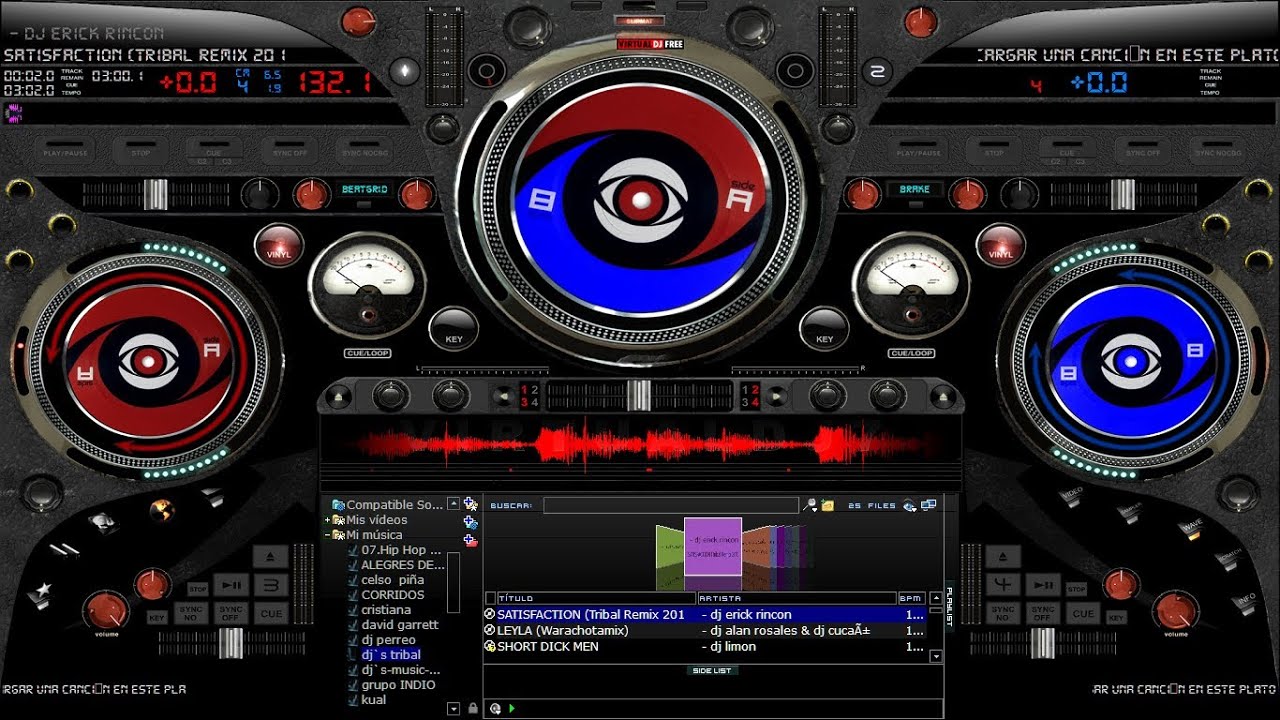Click playlist scroll up arrow
The image size is (1280, 720).
pos(936,598)
